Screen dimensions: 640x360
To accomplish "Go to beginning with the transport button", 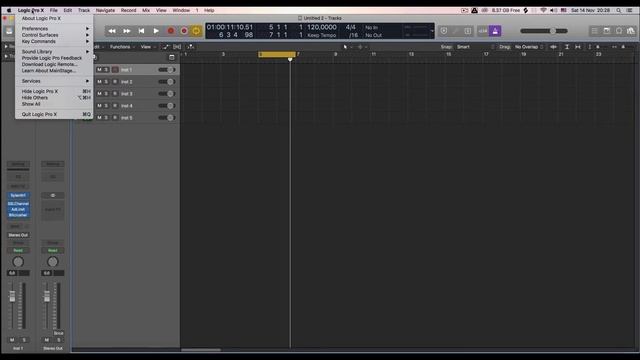I will click(142, 31).
